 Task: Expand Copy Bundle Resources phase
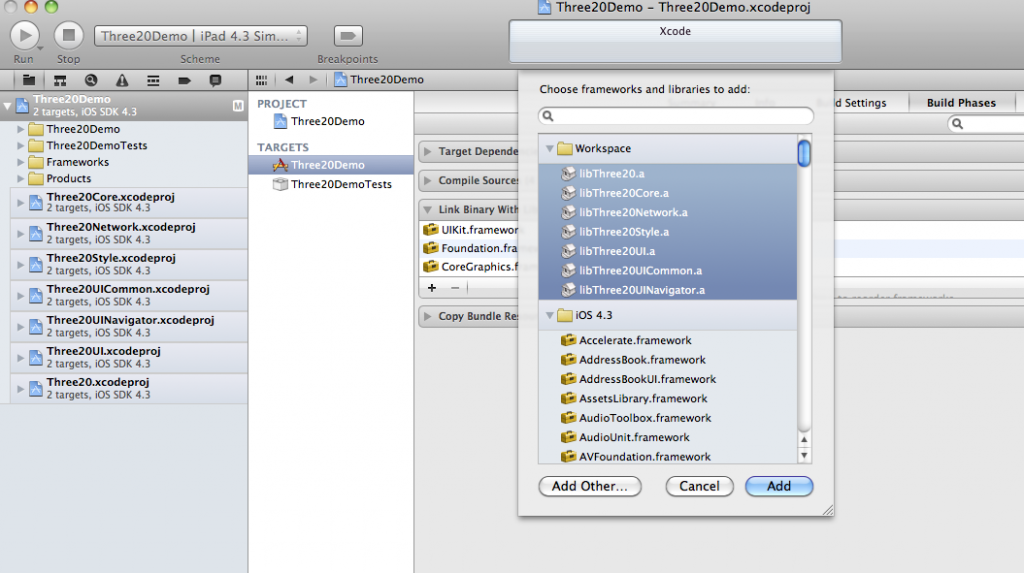click(427, 316)
